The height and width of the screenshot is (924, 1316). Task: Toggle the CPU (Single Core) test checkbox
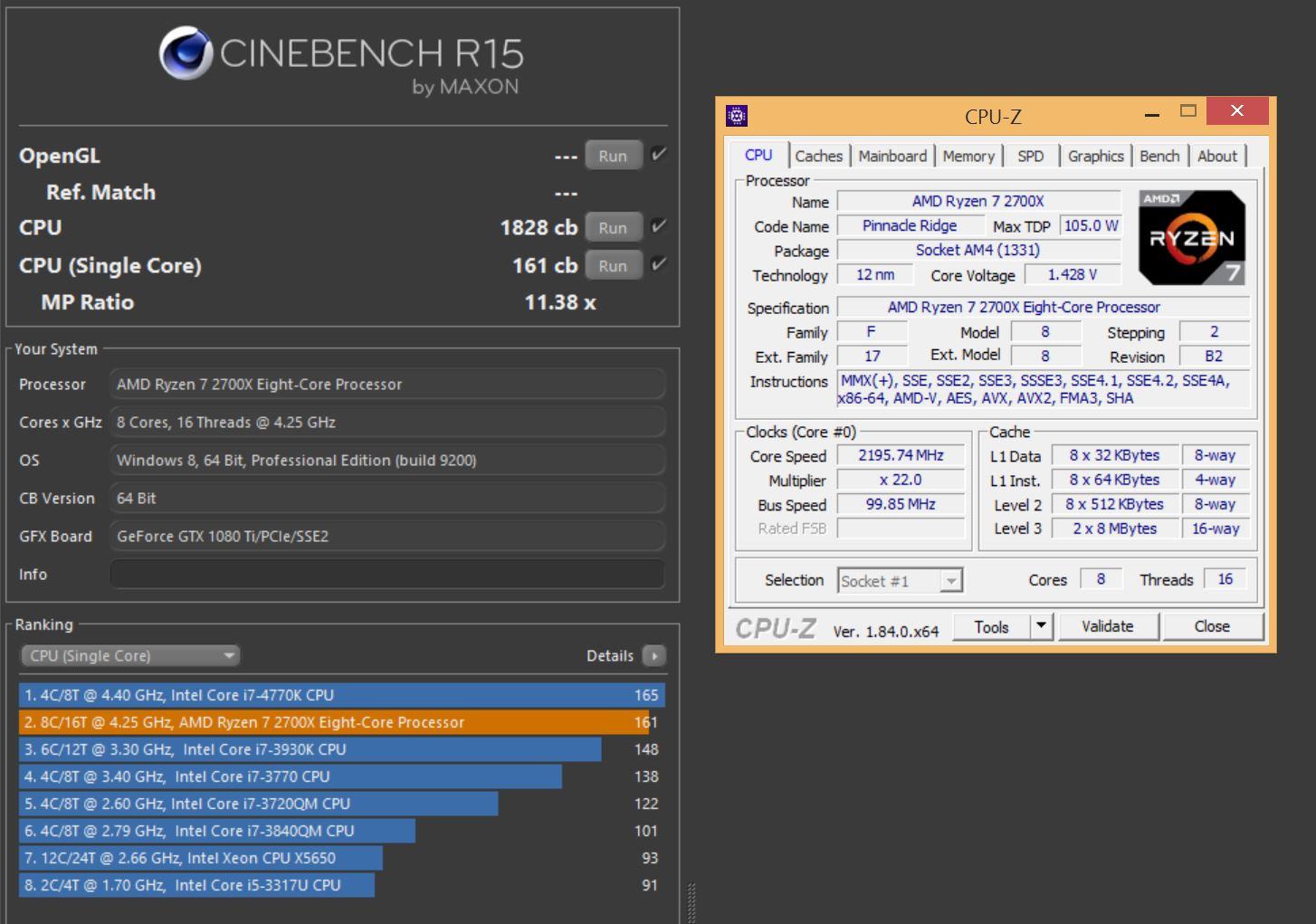coord(659,264)
